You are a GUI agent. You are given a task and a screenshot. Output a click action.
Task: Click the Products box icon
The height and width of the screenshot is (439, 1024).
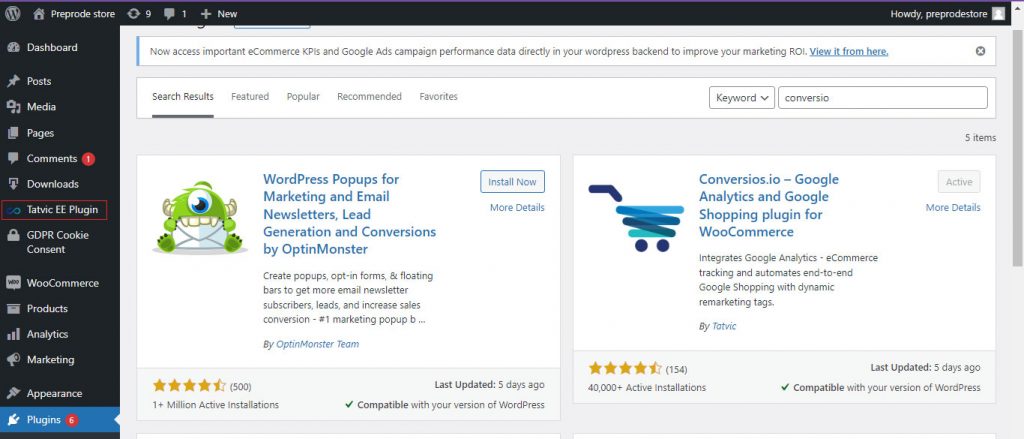13,308
